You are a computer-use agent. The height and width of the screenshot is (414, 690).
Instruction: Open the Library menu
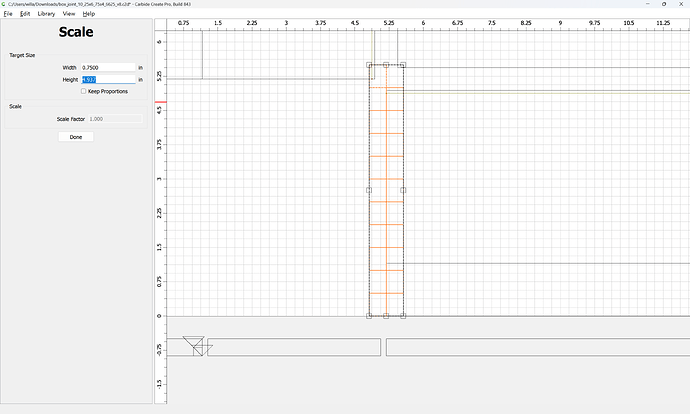46,14
